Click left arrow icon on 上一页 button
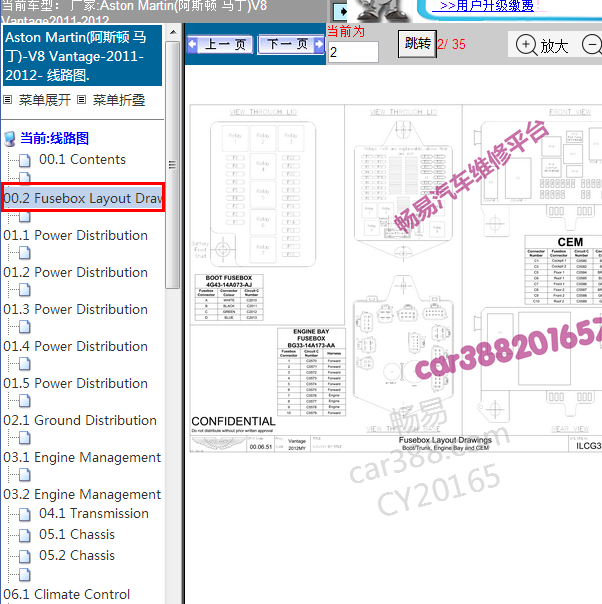This screenshot has width=602, height=604. [x=192, y=45]
